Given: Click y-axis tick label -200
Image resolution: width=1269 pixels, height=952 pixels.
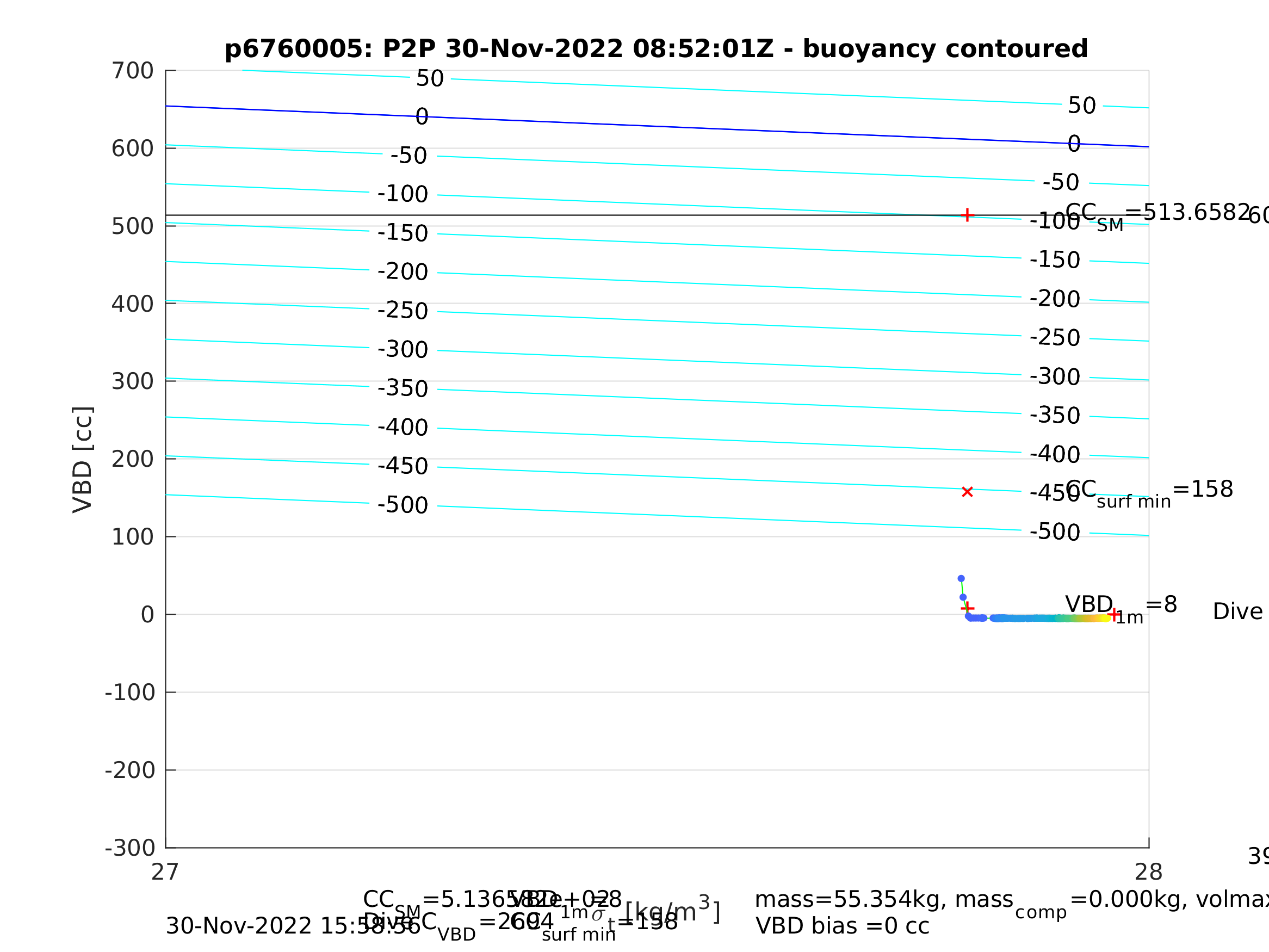Looking at the screenshot, I should pyautogui.click(x=130, y=771).
